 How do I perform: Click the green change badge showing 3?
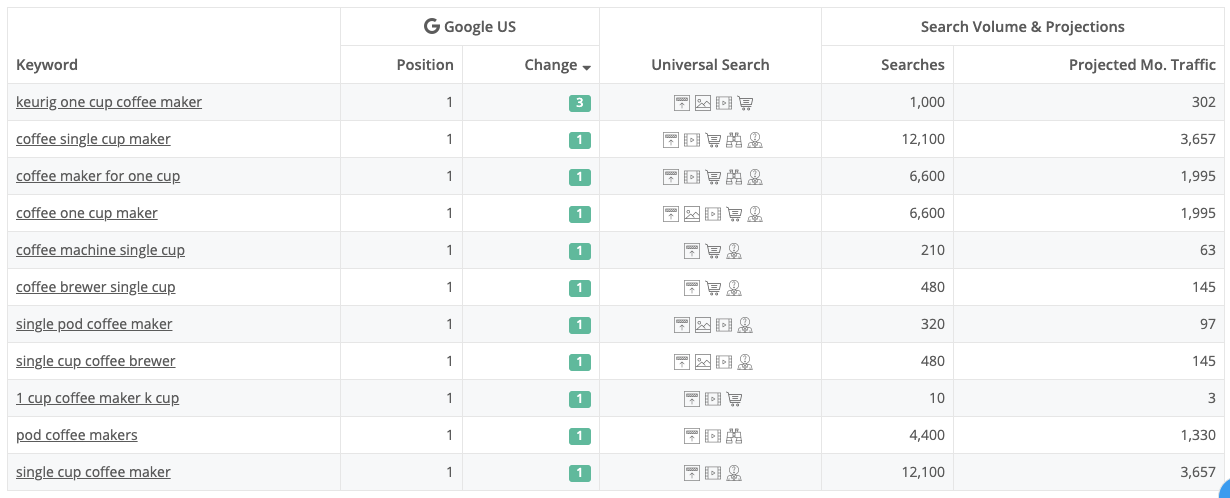[x=580, y=102]
